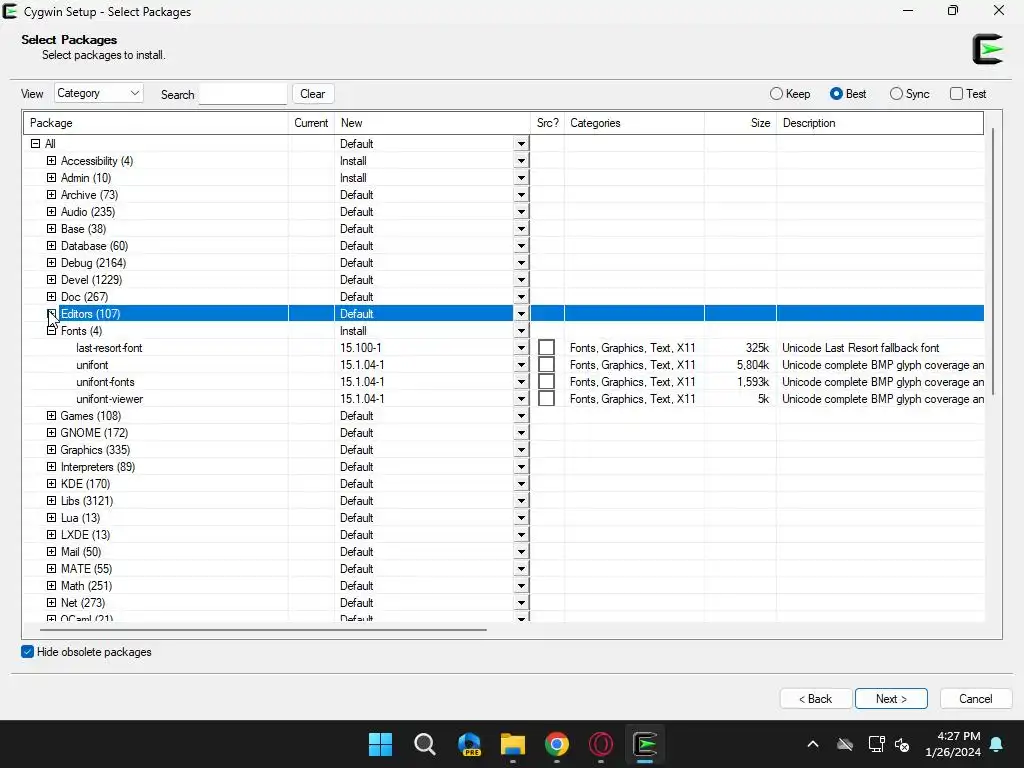This screenshot has width=1024, height=768.
Task: Click the Cancel button
Action: [976, 698]
